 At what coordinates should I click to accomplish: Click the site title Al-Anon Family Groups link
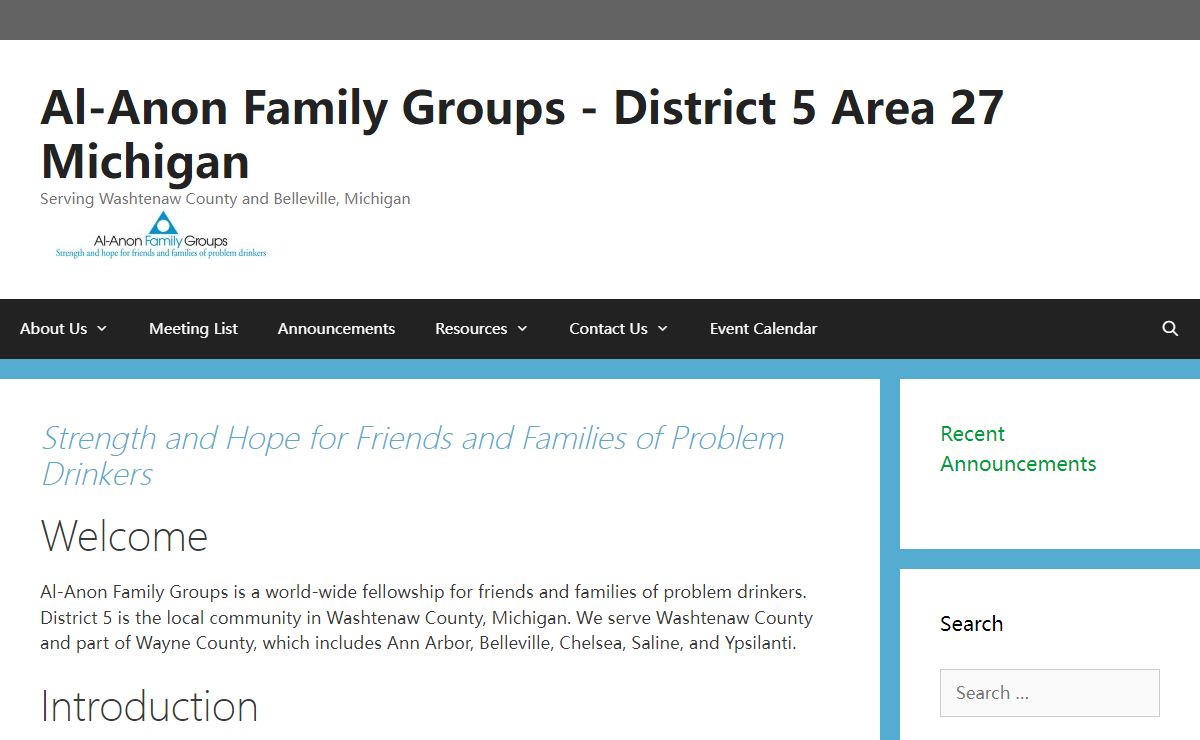point(521,134)
